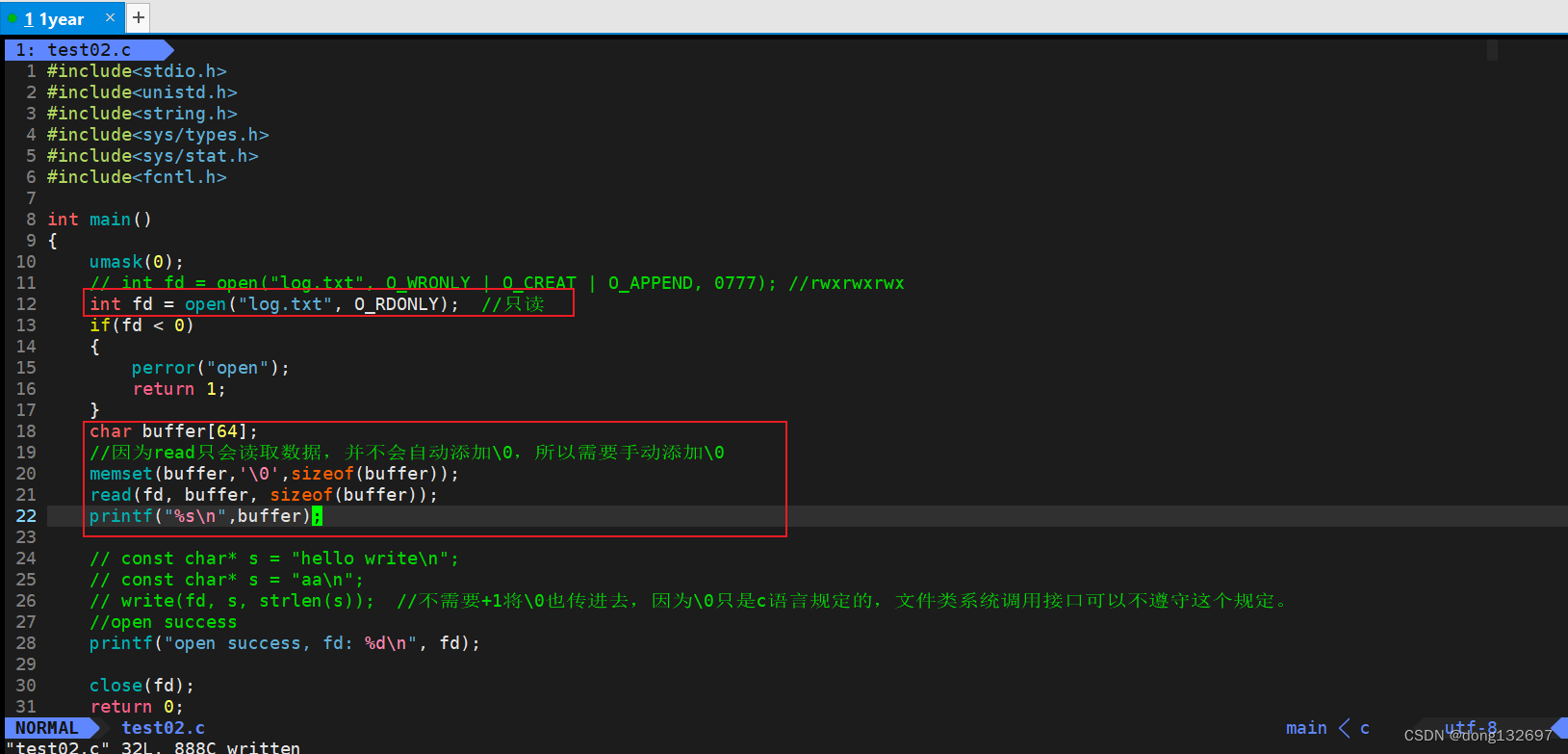1568x754 pixels.
Task: Click the 'hello write\n' commented string
Action: (370, 559)
